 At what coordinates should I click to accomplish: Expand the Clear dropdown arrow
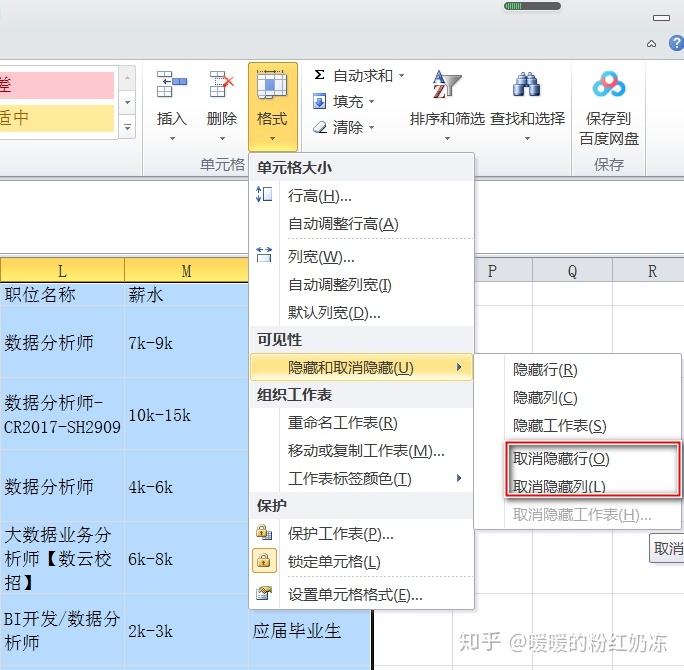(371, 127)
